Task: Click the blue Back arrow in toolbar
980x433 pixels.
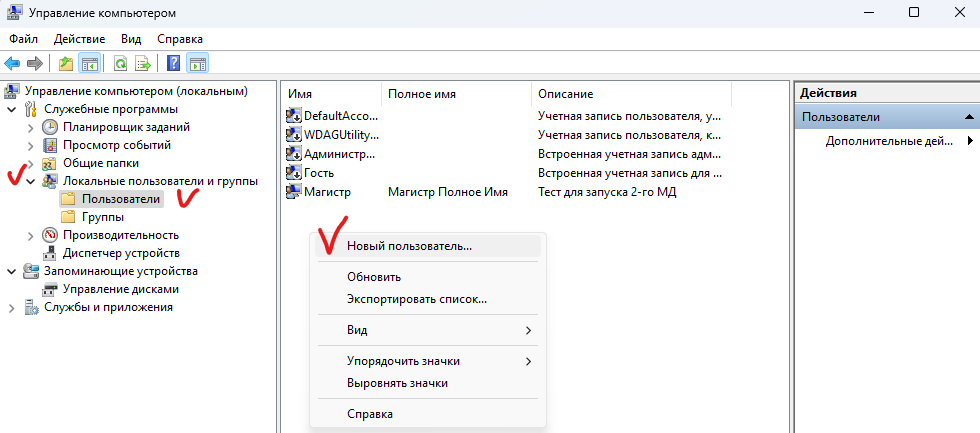Action: tap(13, 63)
